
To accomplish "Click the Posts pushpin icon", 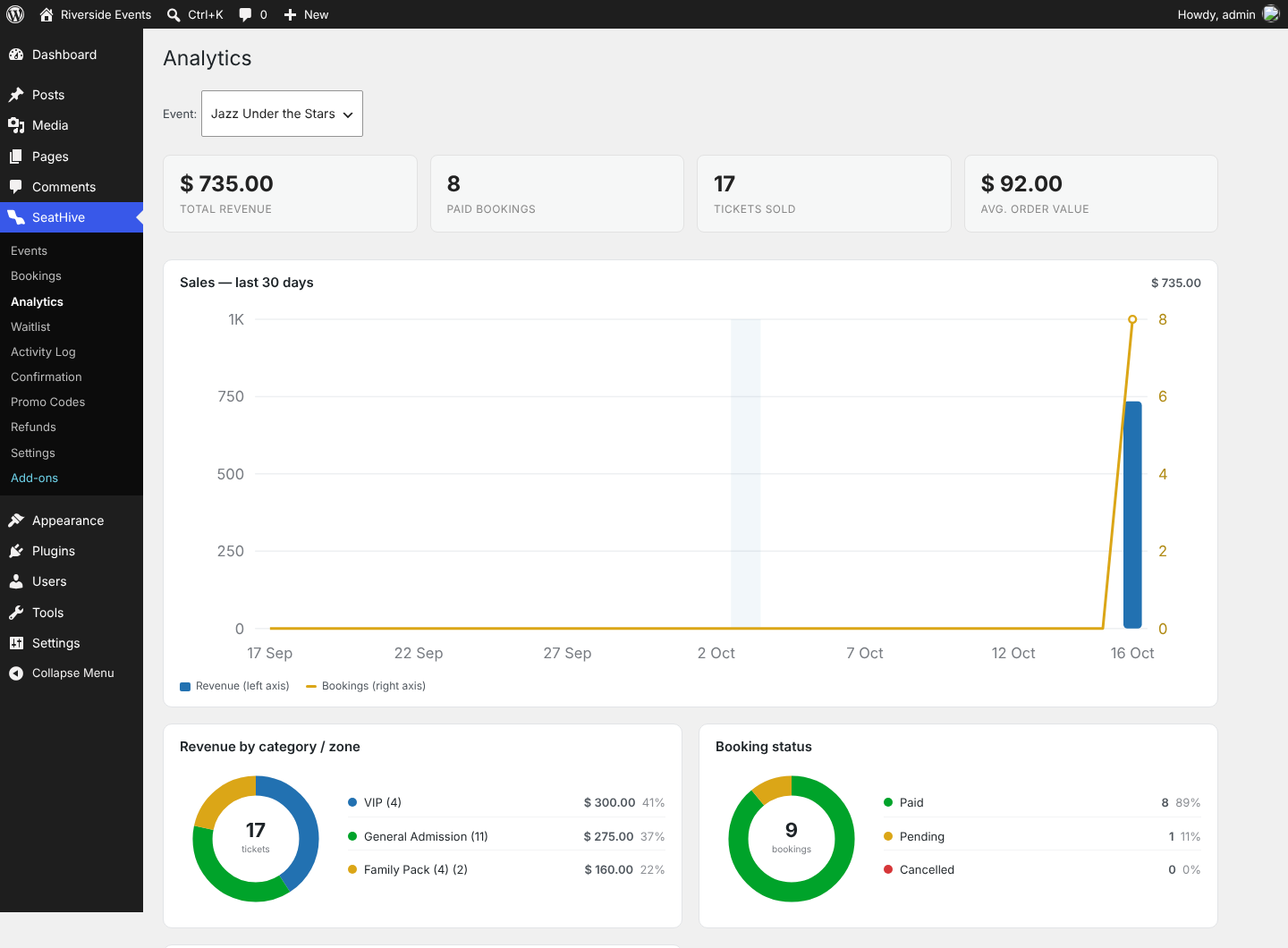I will (16, 95).
